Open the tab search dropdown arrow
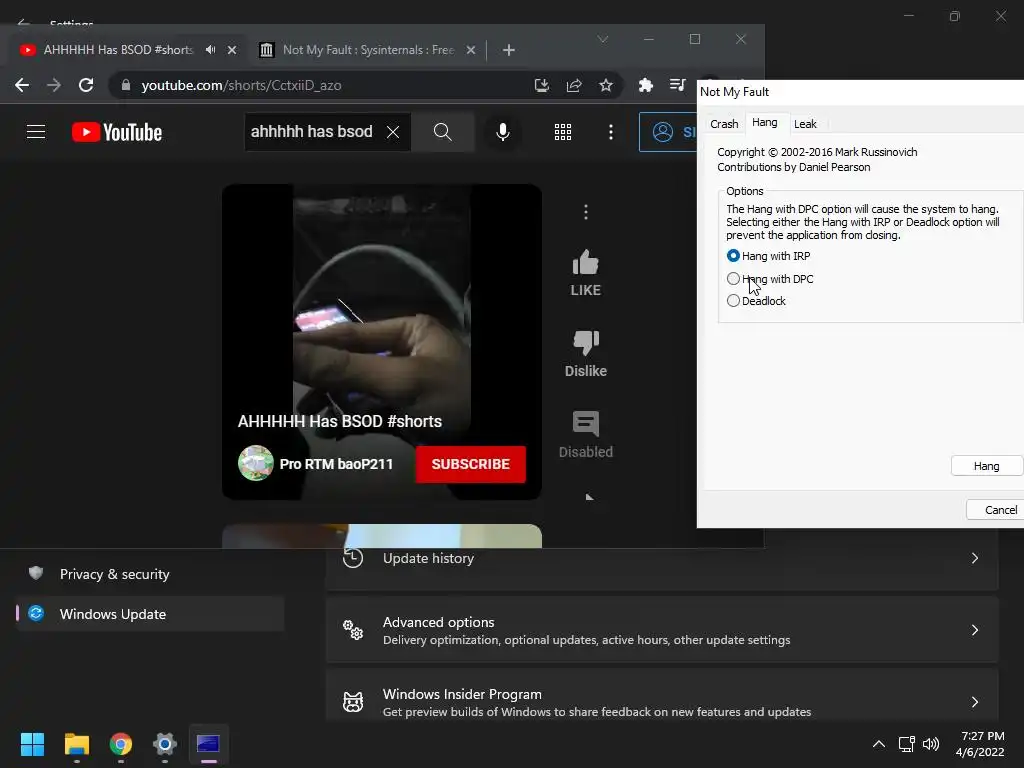1024x768 pixels. click(x=603, y=39)
